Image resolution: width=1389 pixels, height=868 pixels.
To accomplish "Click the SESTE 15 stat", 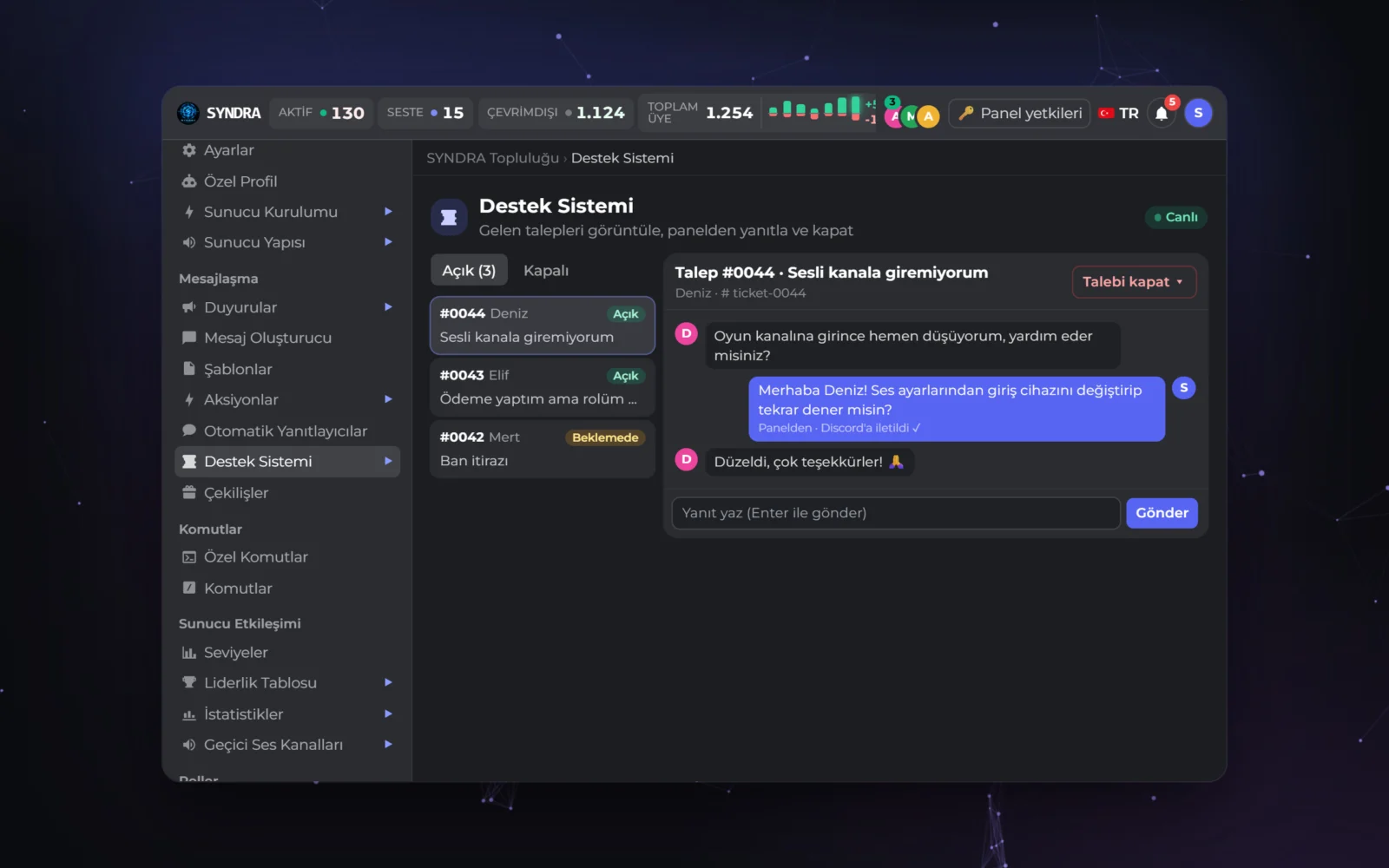I will 425,113.
